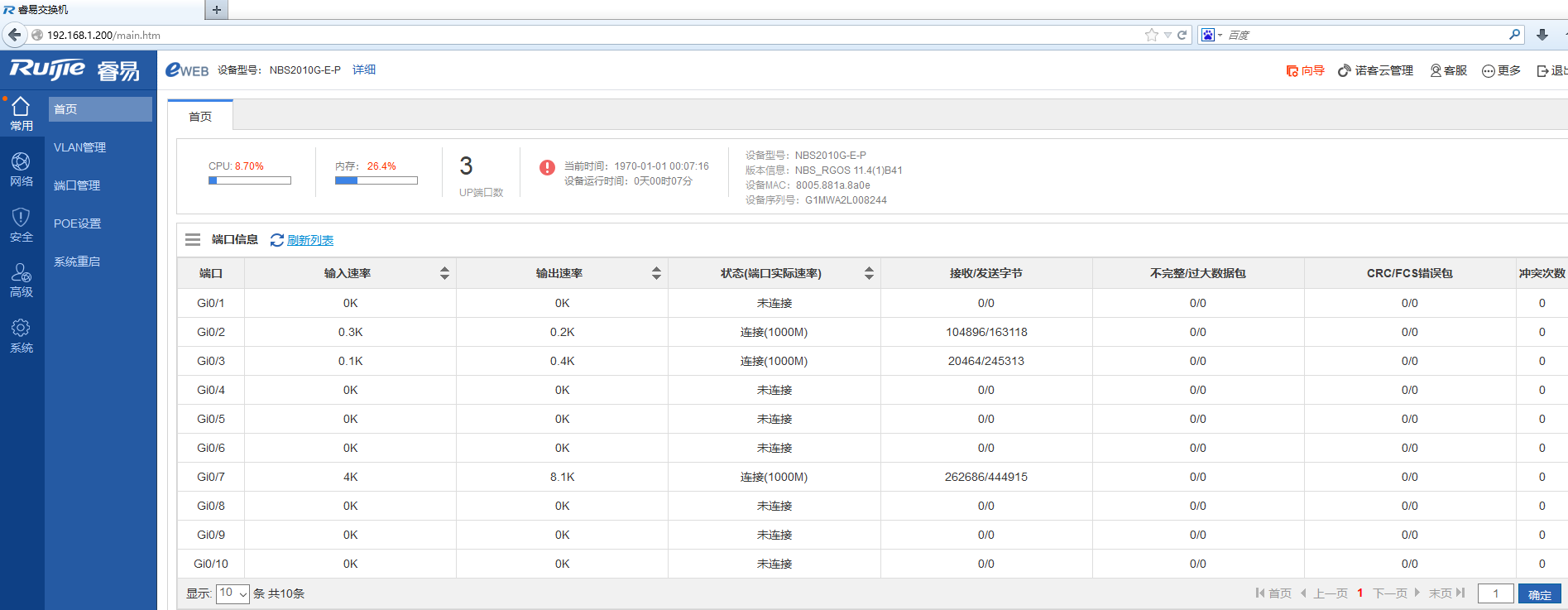Image resolution: width=1568 pixels, height=610 pixels.
Task: Select 首页 in the sidebar menu
Action: 100,109
